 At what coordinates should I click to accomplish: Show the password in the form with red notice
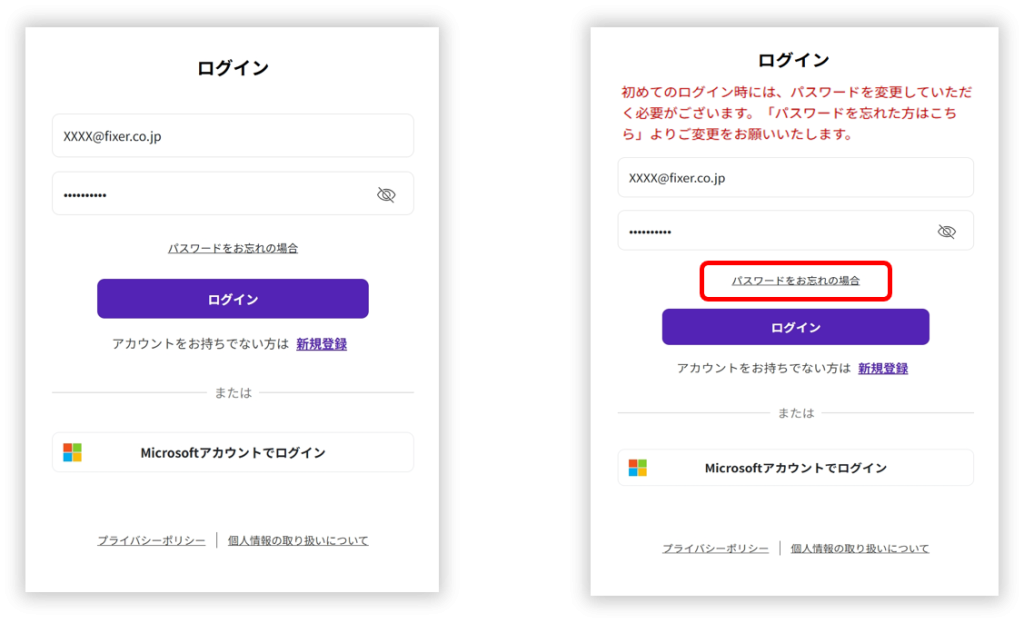pos(946,231)
